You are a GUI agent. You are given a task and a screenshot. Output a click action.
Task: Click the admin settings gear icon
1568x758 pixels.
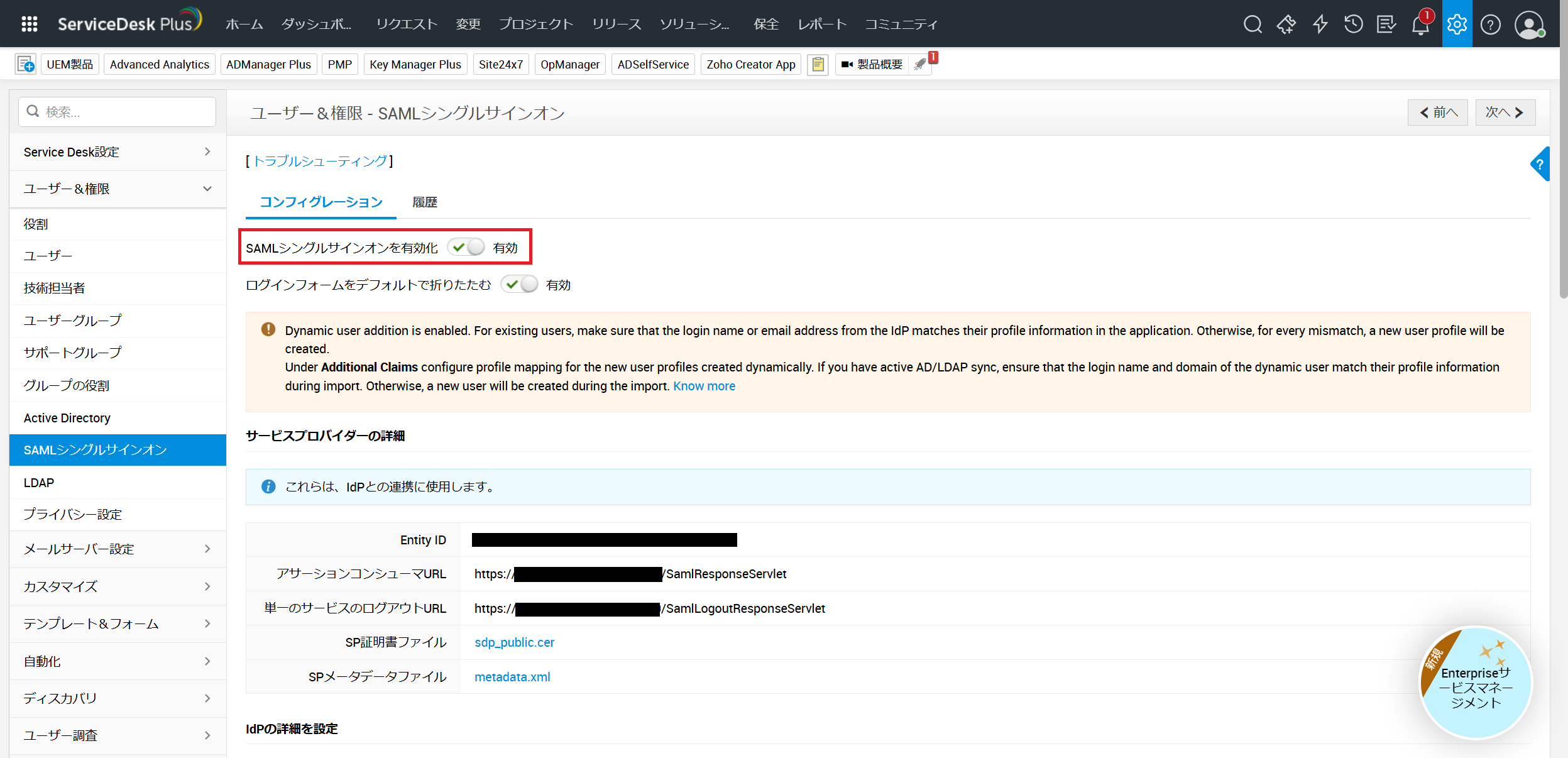[x=1456, y=24]
